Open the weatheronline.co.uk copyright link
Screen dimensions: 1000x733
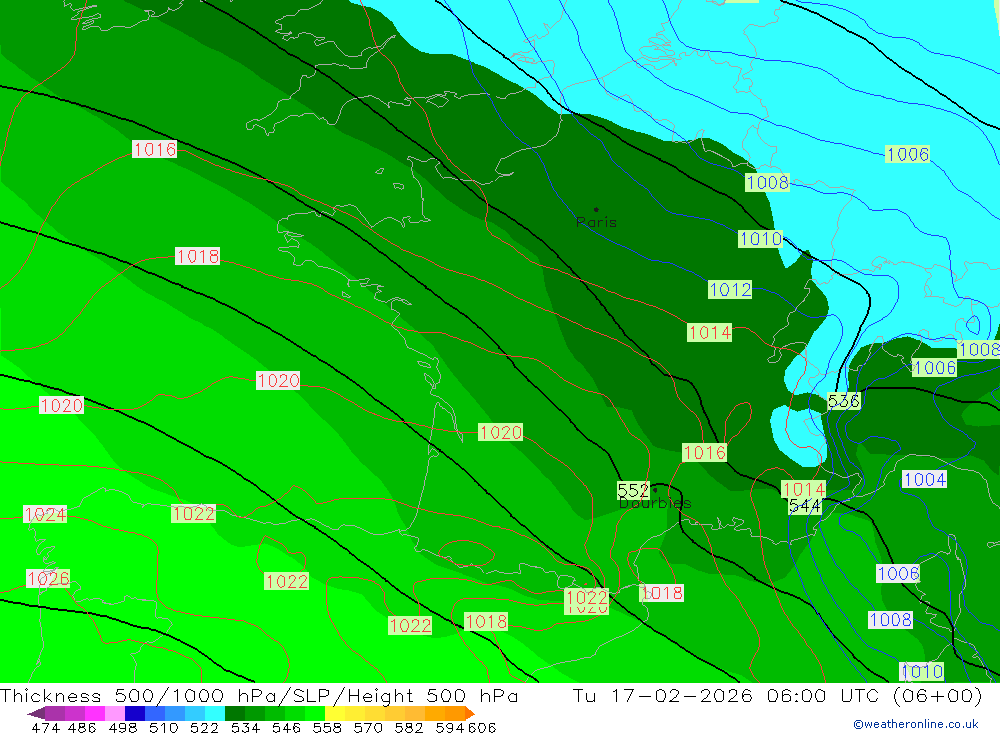coord(916,724)
